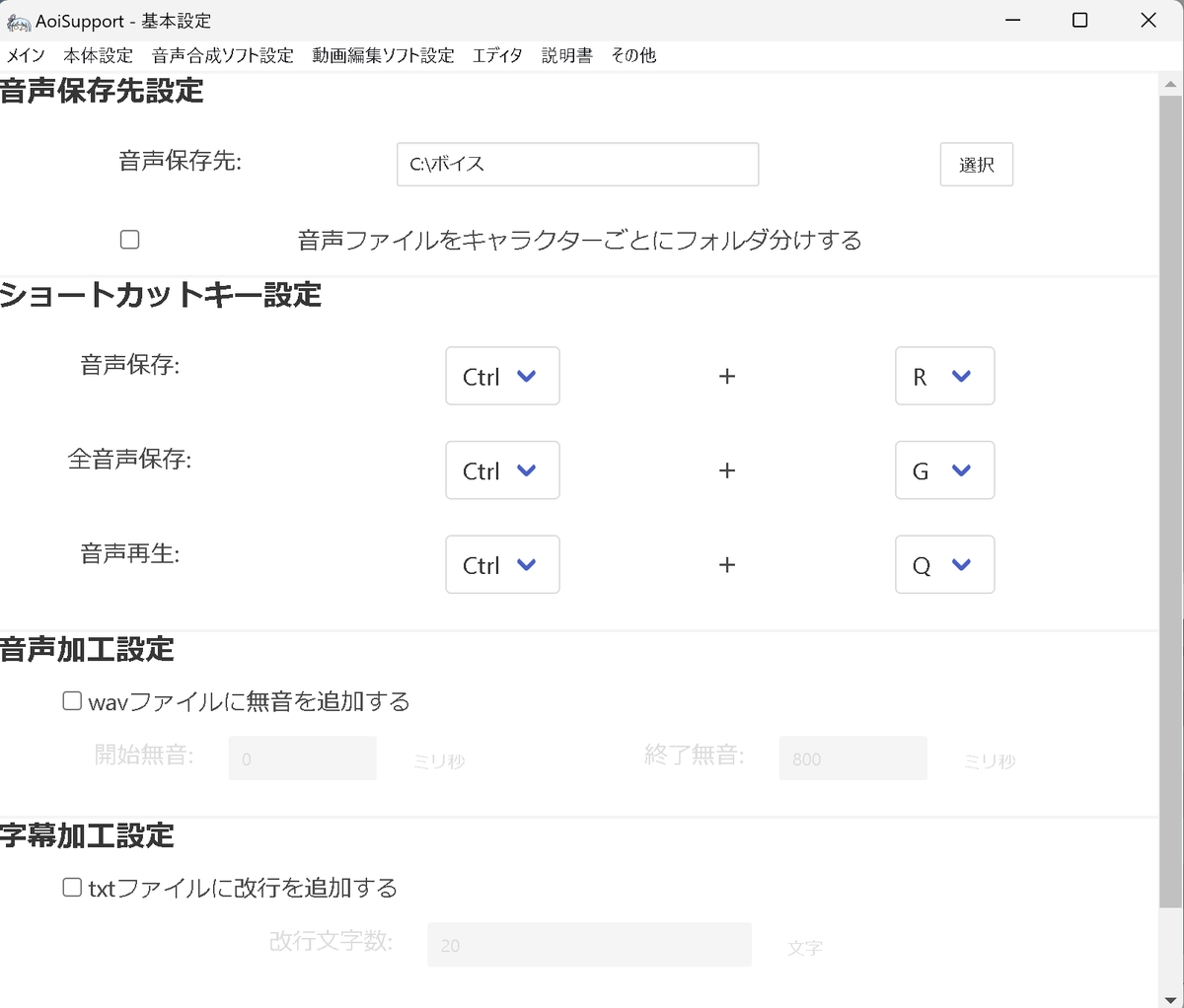Viewport: 1184px width, 1008px height.
Task: Toggle txtファイルに改行を追加する checkbox
Action: 72,888
